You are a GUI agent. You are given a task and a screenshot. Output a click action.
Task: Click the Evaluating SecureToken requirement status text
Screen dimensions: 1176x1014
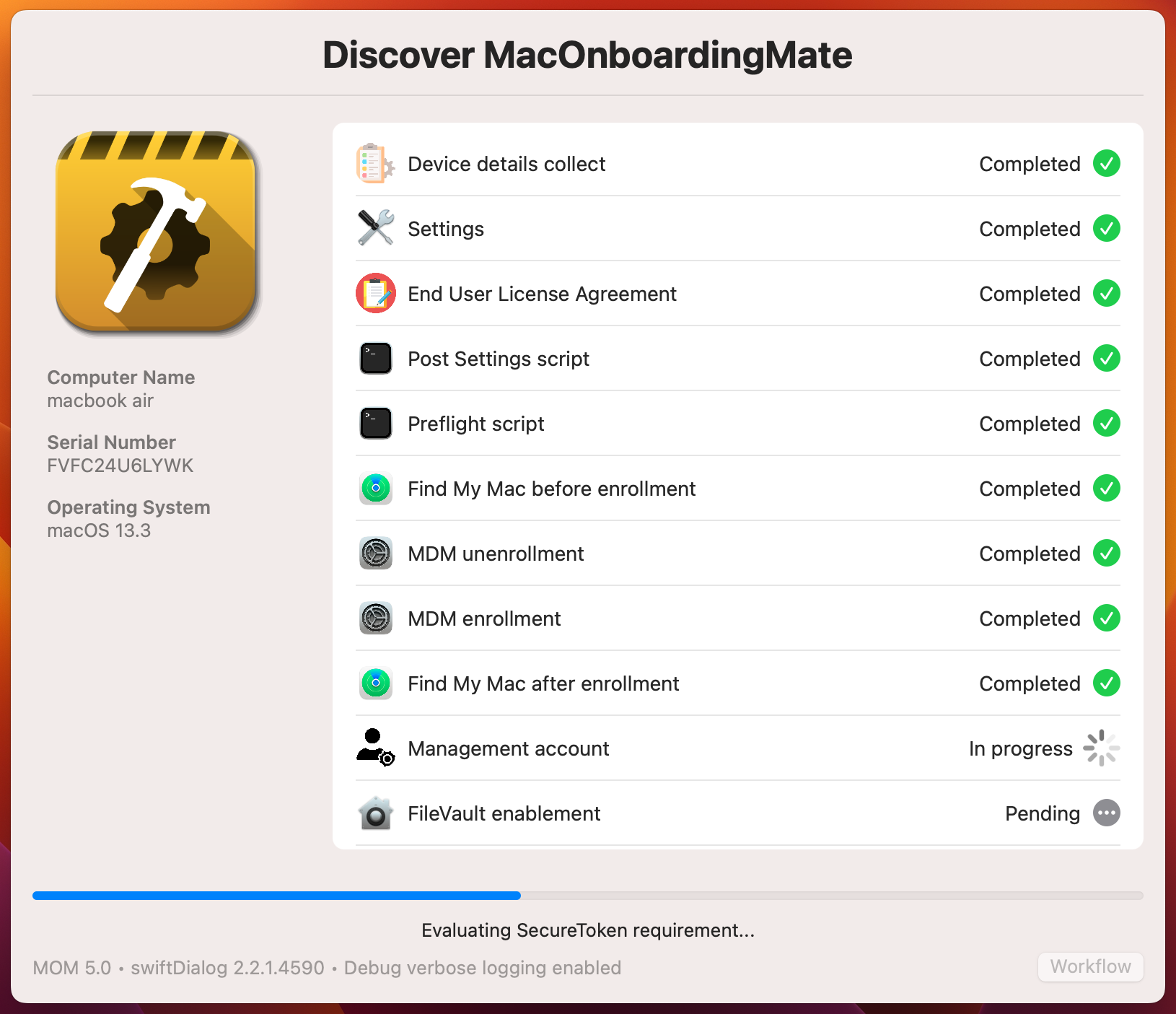(588, 930)
